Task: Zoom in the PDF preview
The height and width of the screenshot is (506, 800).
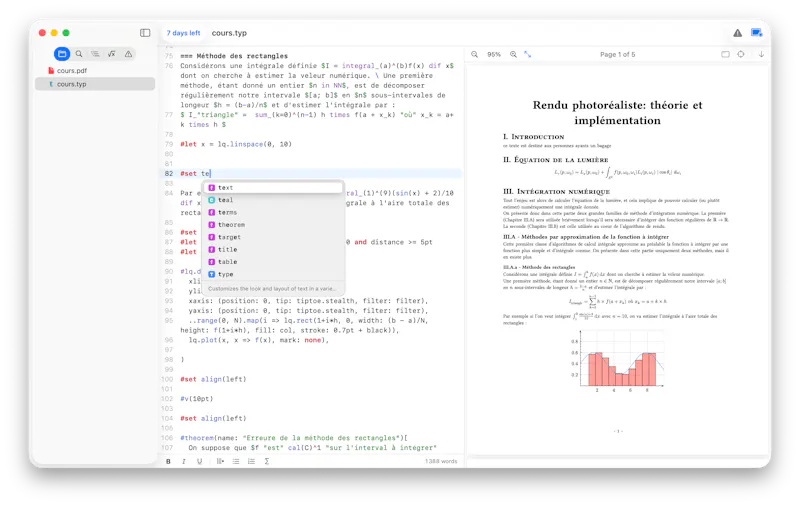Action: 513,54
